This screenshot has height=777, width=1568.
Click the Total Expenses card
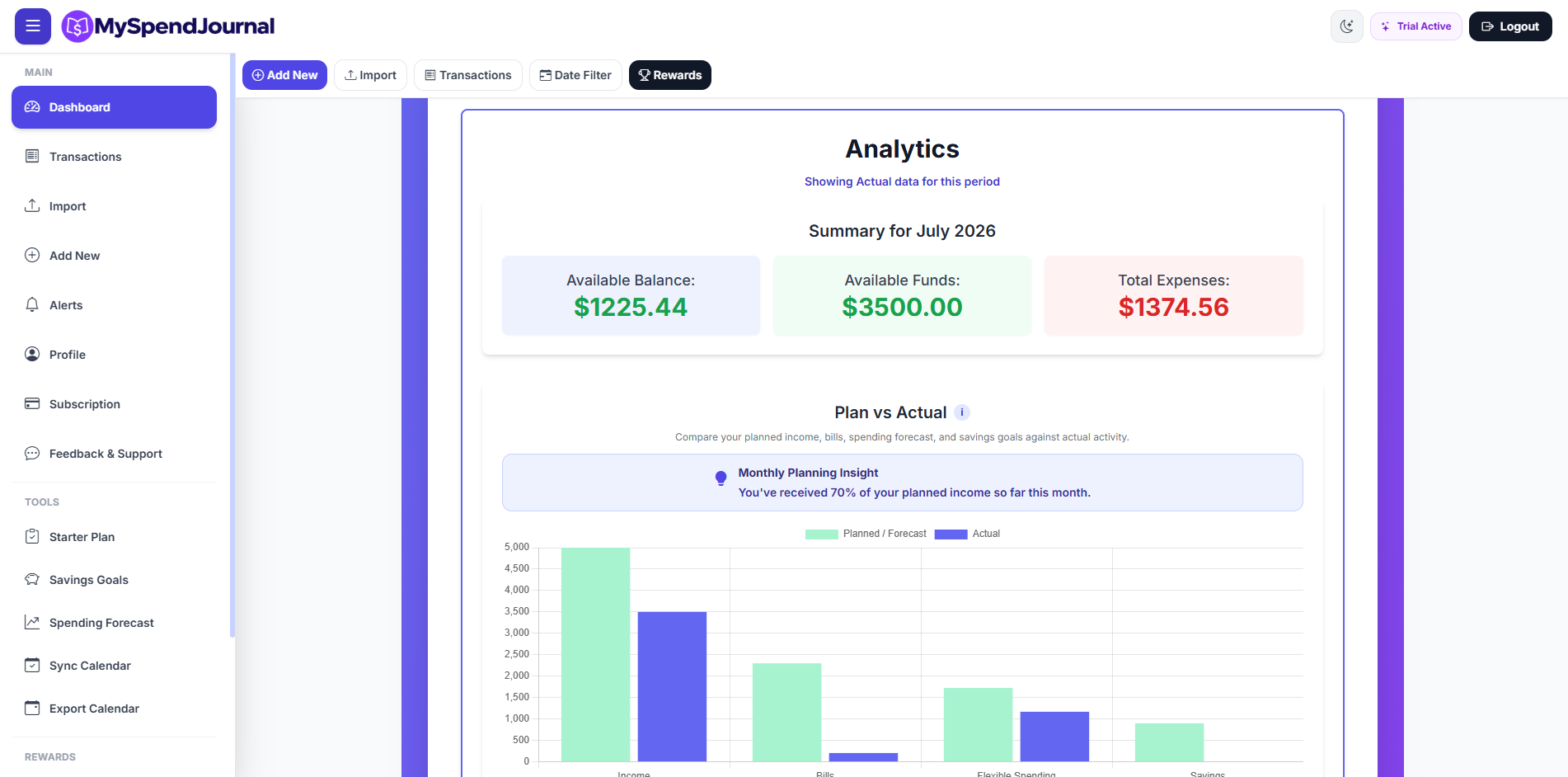pyautogui.click(x=1174, y=295)
